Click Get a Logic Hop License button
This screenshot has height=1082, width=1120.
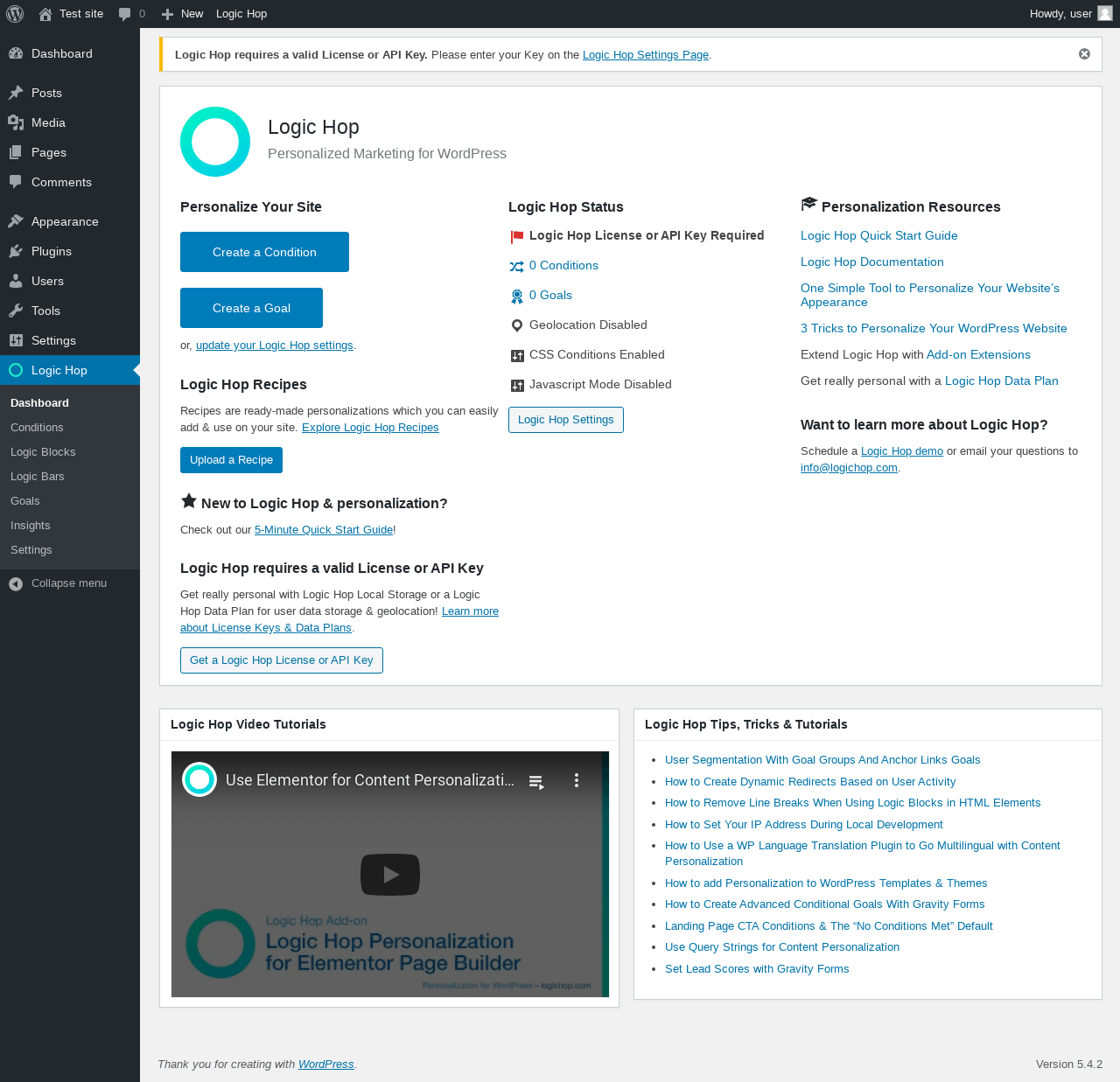pos(282,660)
